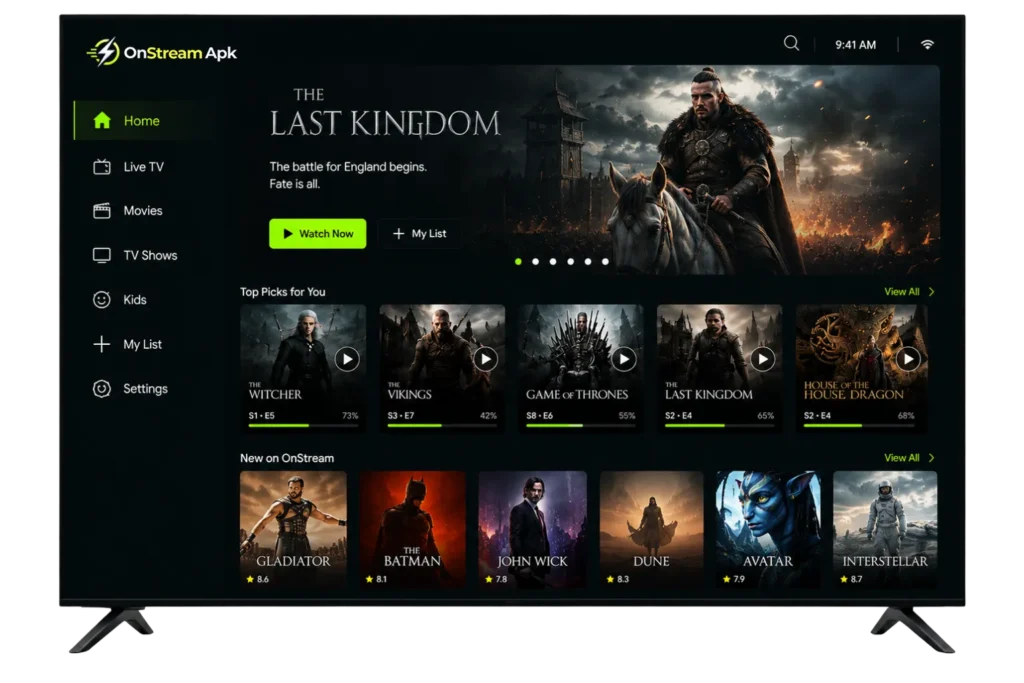Click The Batman's star rating 8.1

(x=376, y=579)
